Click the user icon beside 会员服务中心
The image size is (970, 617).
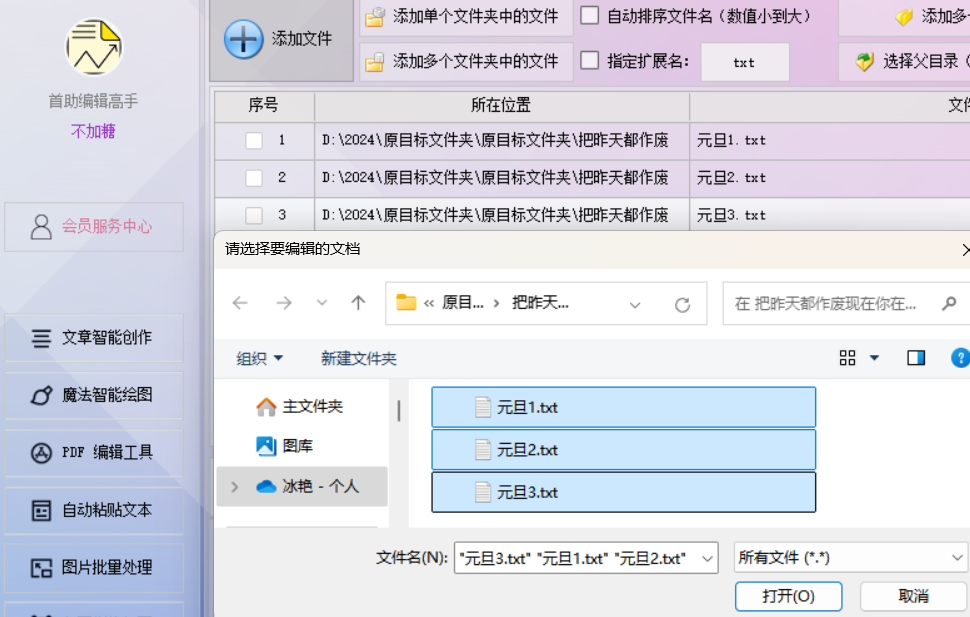pyautogui.click(x=41, y=227)
